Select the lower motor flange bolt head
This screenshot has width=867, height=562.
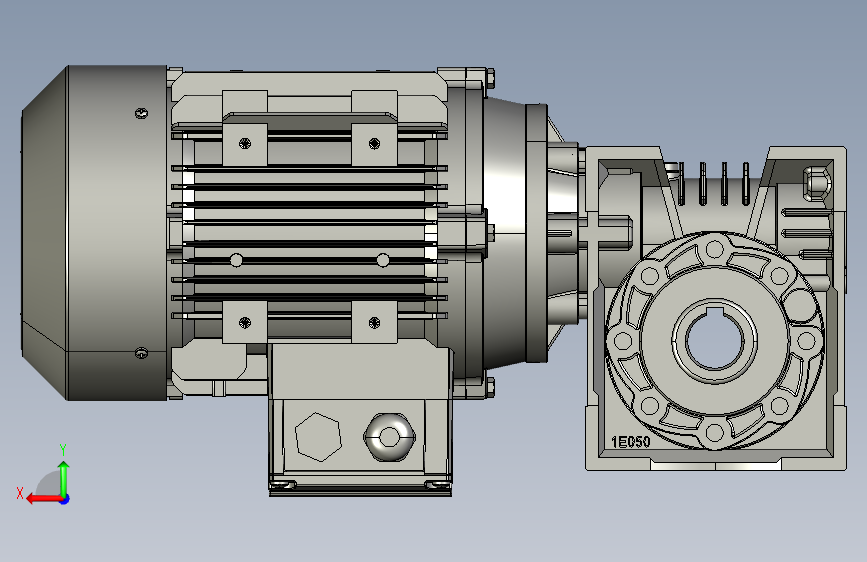click(x=490, y=388)
